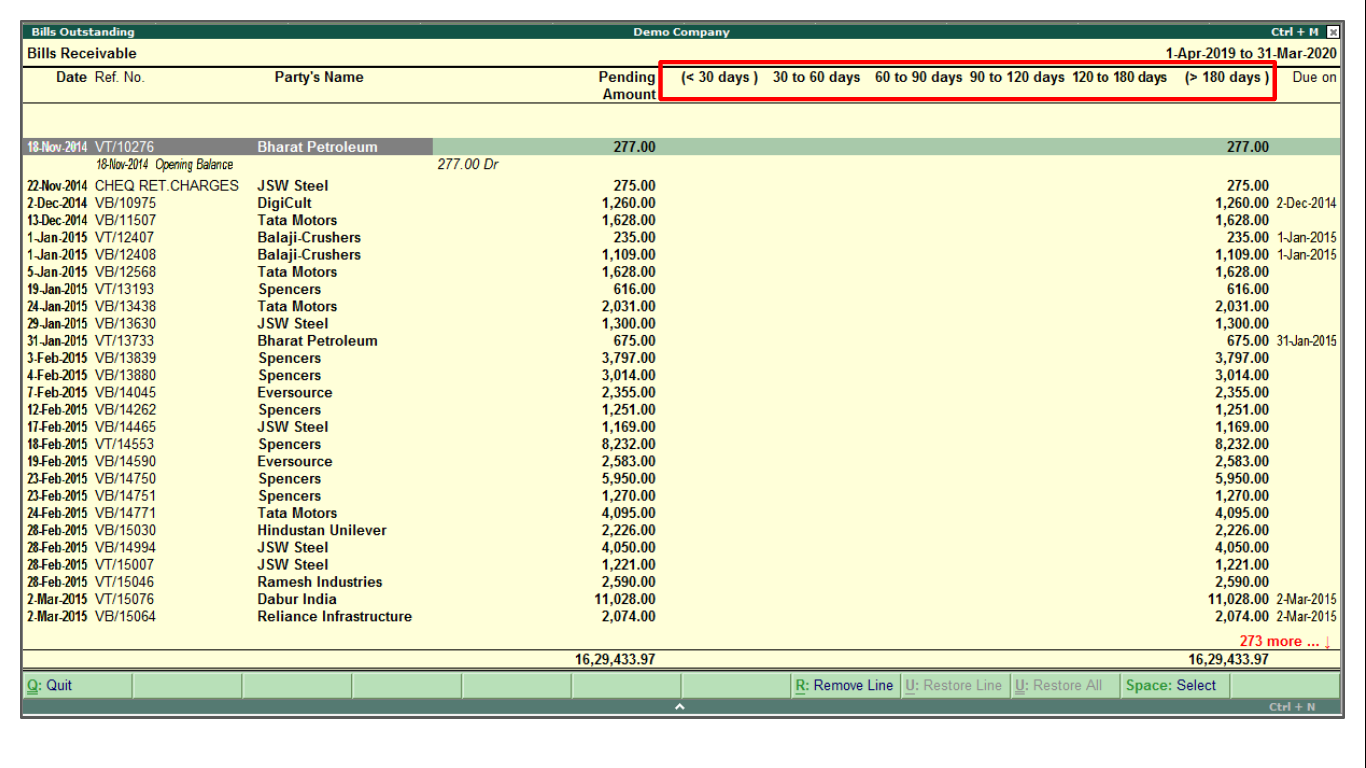
Task: Select the Spencers VB/13880 bill
Action: point(681,376)
